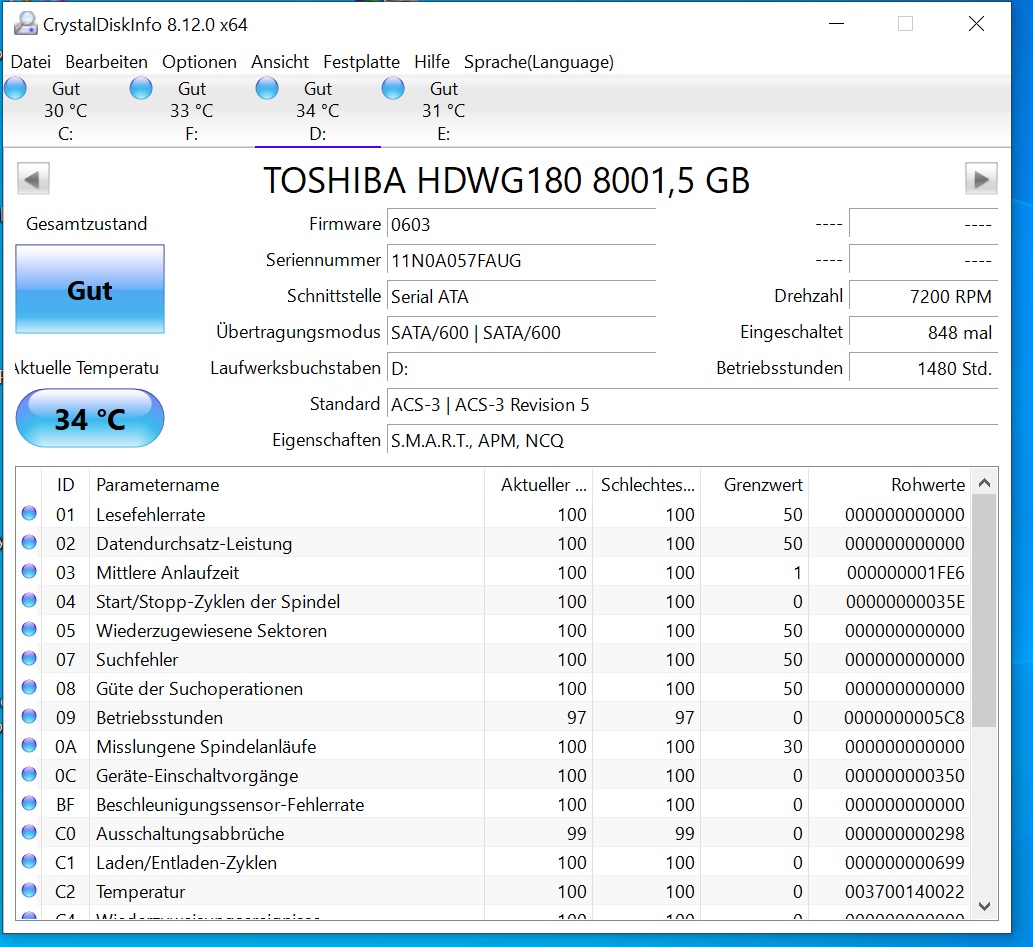Click status orb of Misslungene Spindelanläufe row
The height and width of the screenshot is (947, 1033).
pos(29,745)
